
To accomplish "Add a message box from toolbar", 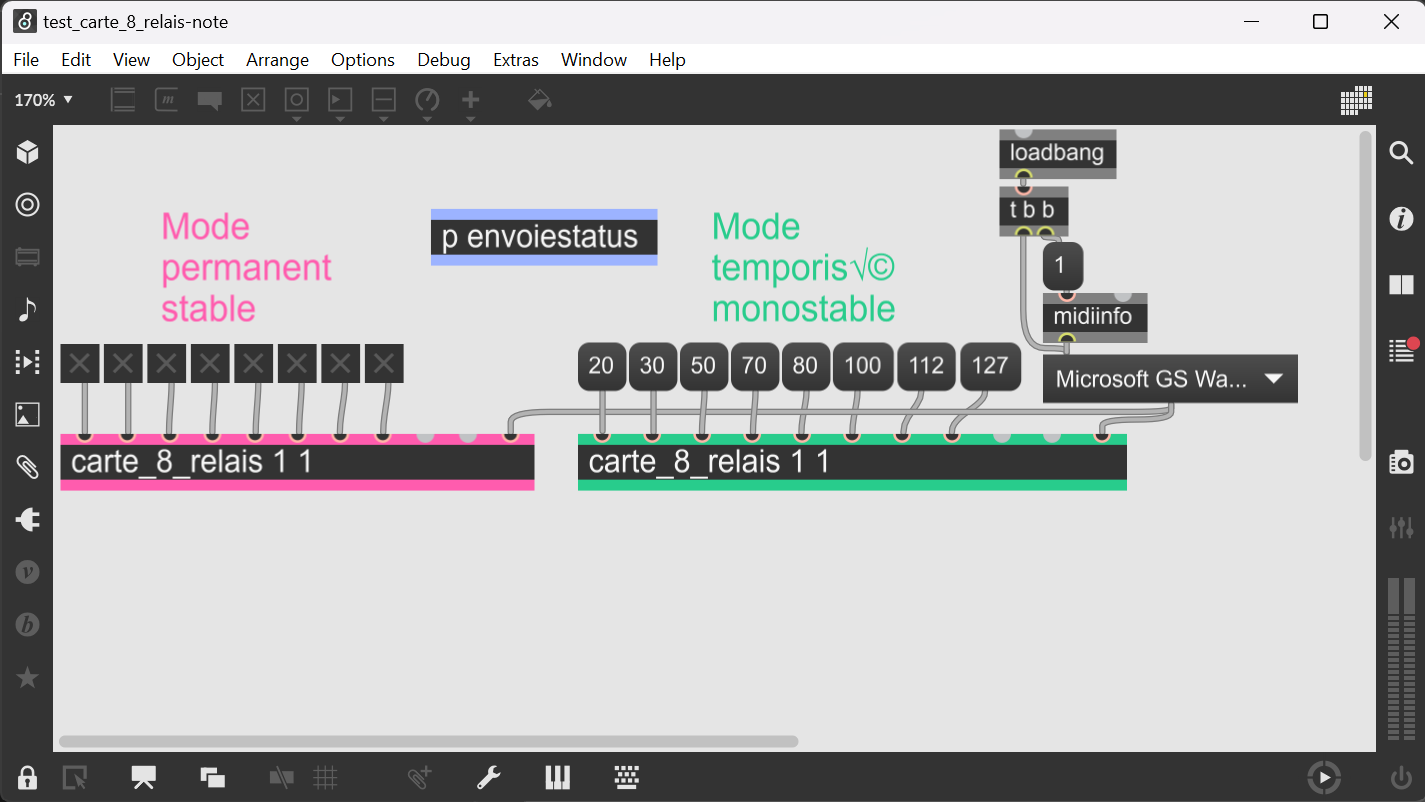I will [x=166, y=100].
